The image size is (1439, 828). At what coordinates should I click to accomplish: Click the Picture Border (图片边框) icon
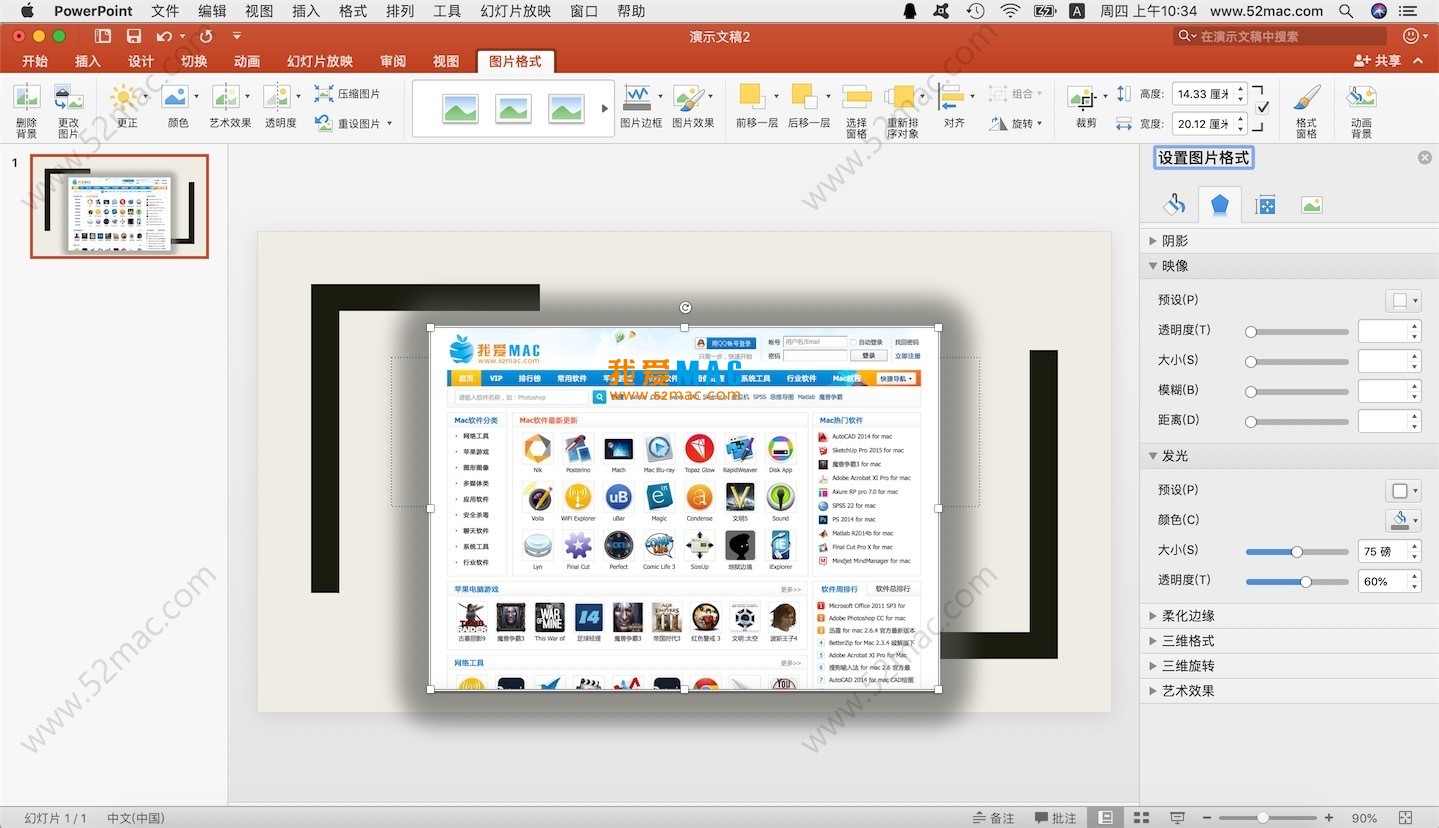coord(637,97)
